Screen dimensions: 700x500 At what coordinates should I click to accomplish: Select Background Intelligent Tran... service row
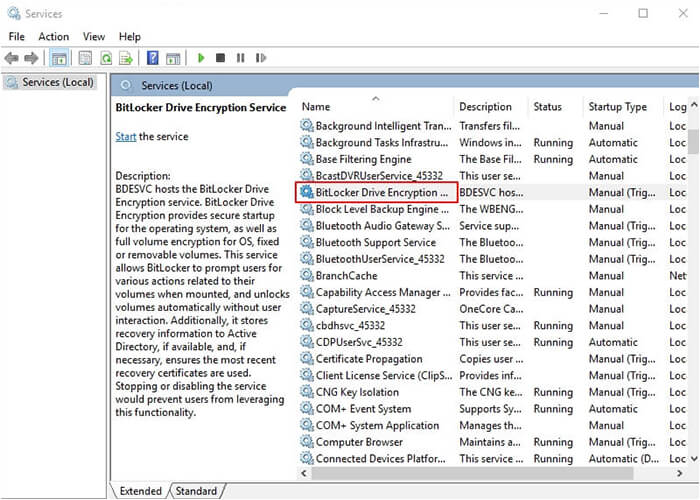click(x=493, y=126)
